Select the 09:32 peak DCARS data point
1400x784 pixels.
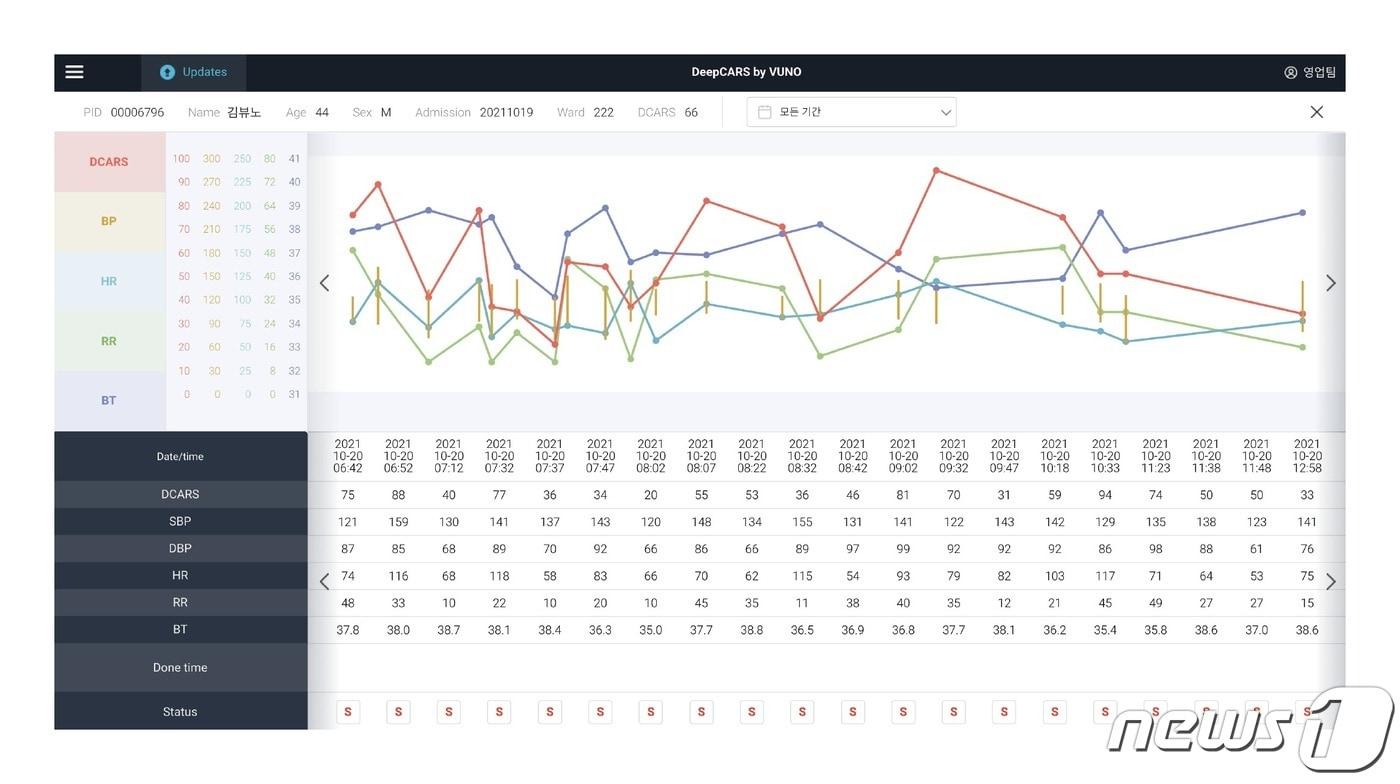937,170
